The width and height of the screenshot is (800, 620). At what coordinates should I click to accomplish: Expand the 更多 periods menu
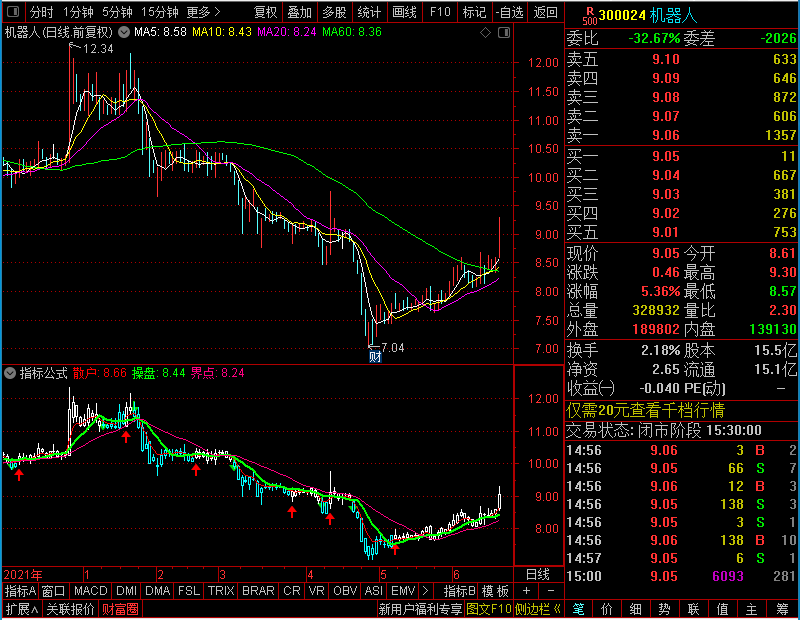pos(203,12)
